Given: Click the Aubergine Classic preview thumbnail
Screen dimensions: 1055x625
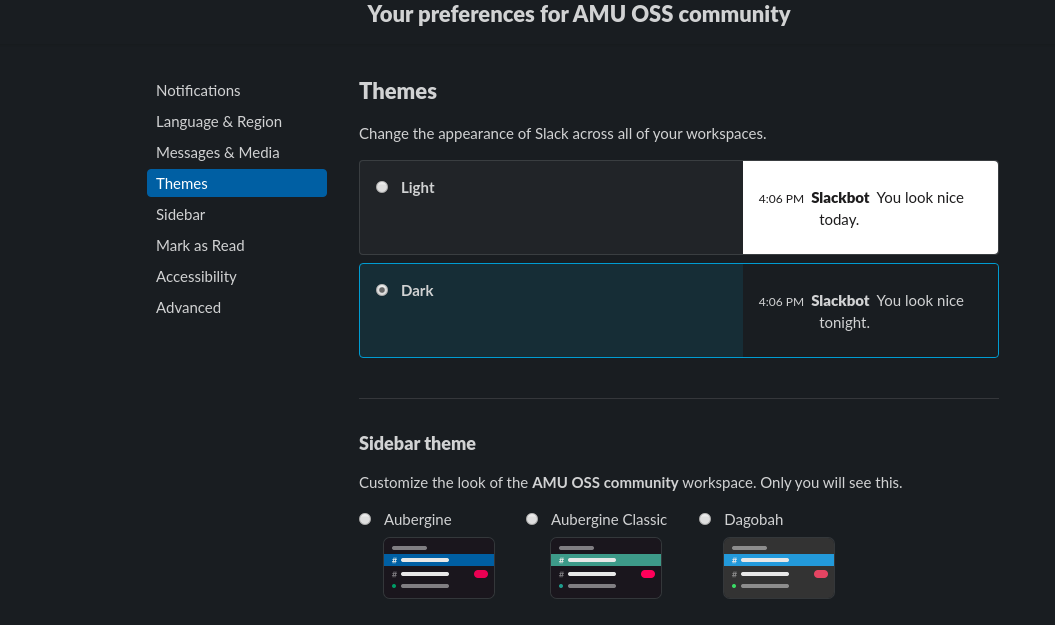Looking at the screenshot, I should pos(606,568).
